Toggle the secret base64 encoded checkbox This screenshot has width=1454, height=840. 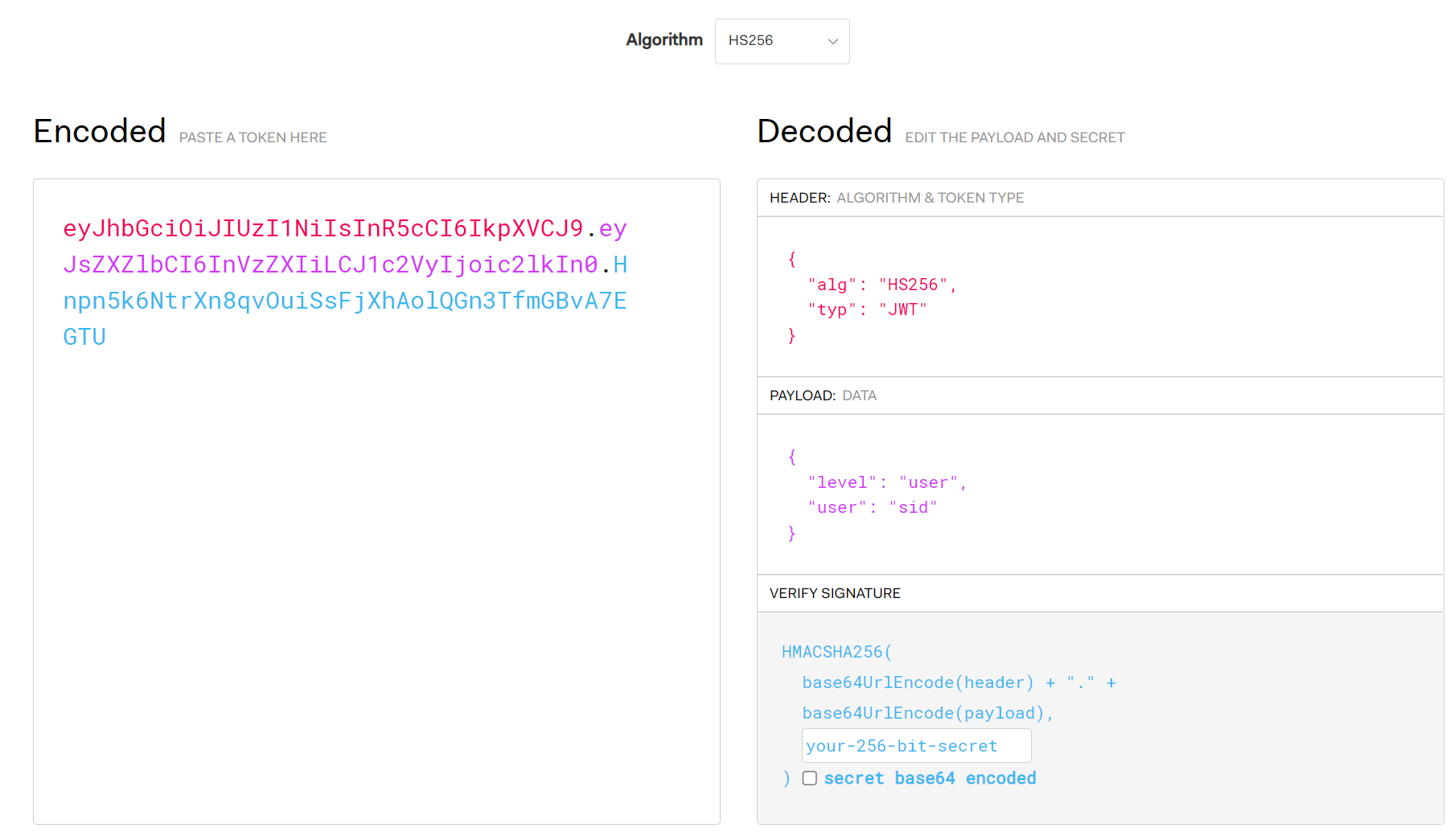(x=810, y=778)
